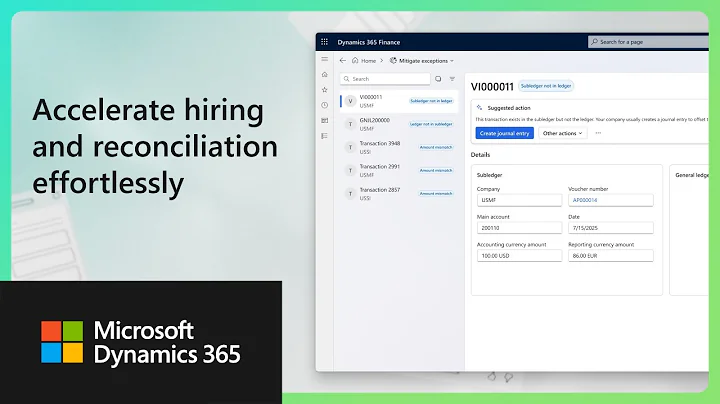
Task: Select the Transaction 3948 row
Action: tap(399, 147)
